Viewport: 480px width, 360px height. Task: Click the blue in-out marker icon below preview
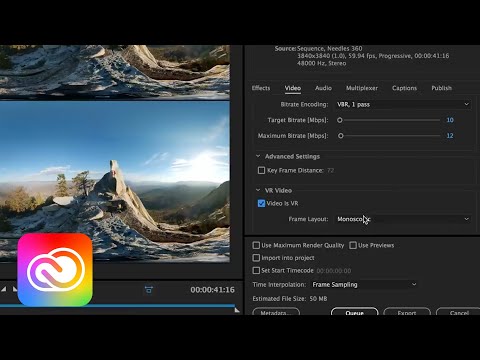149,290
